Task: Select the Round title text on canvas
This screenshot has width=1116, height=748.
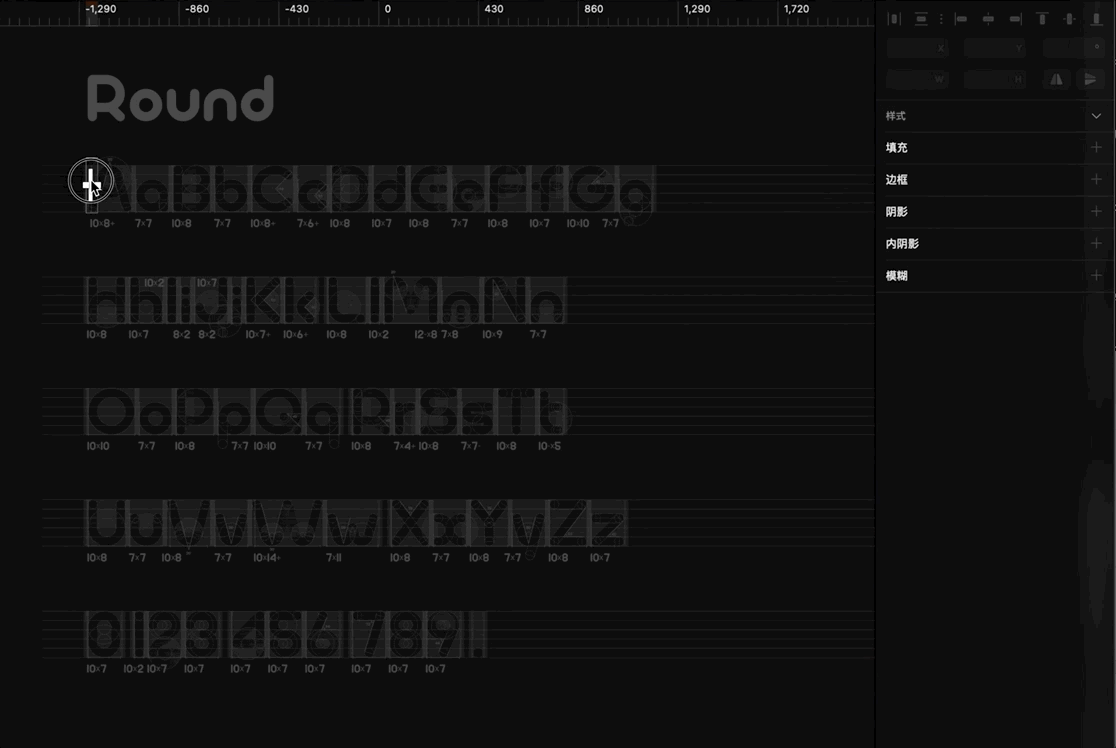Action: pos(180,98)
